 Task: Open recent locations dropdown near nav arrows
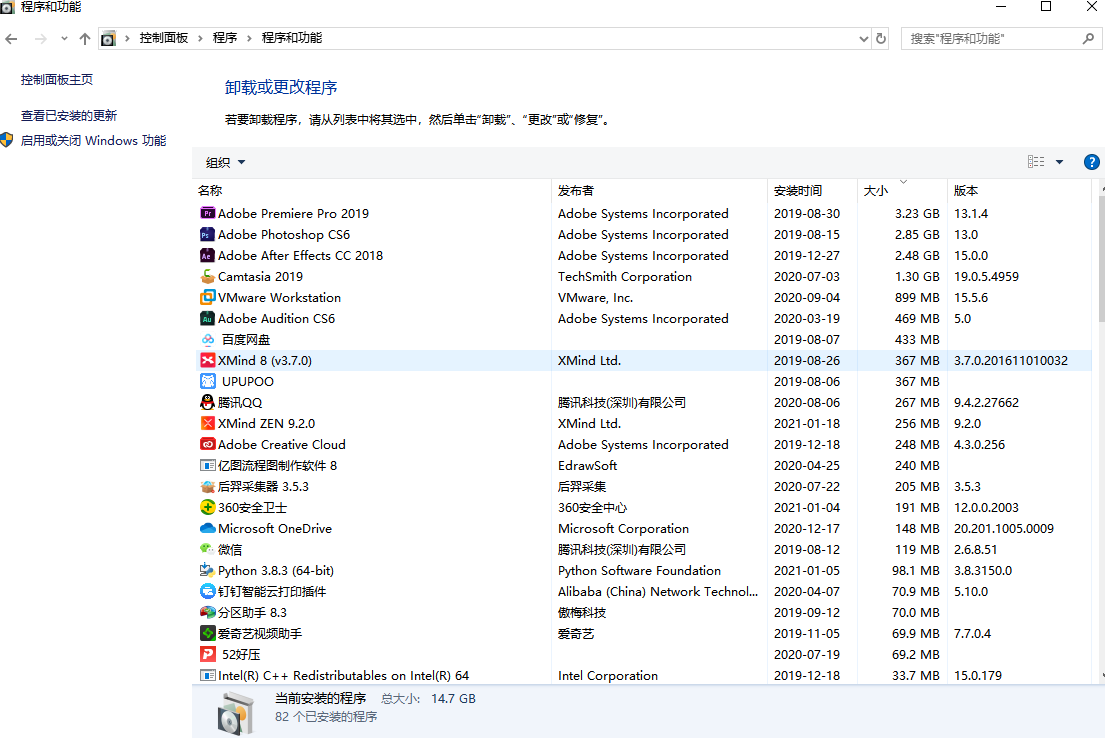(x=64, y=39)
